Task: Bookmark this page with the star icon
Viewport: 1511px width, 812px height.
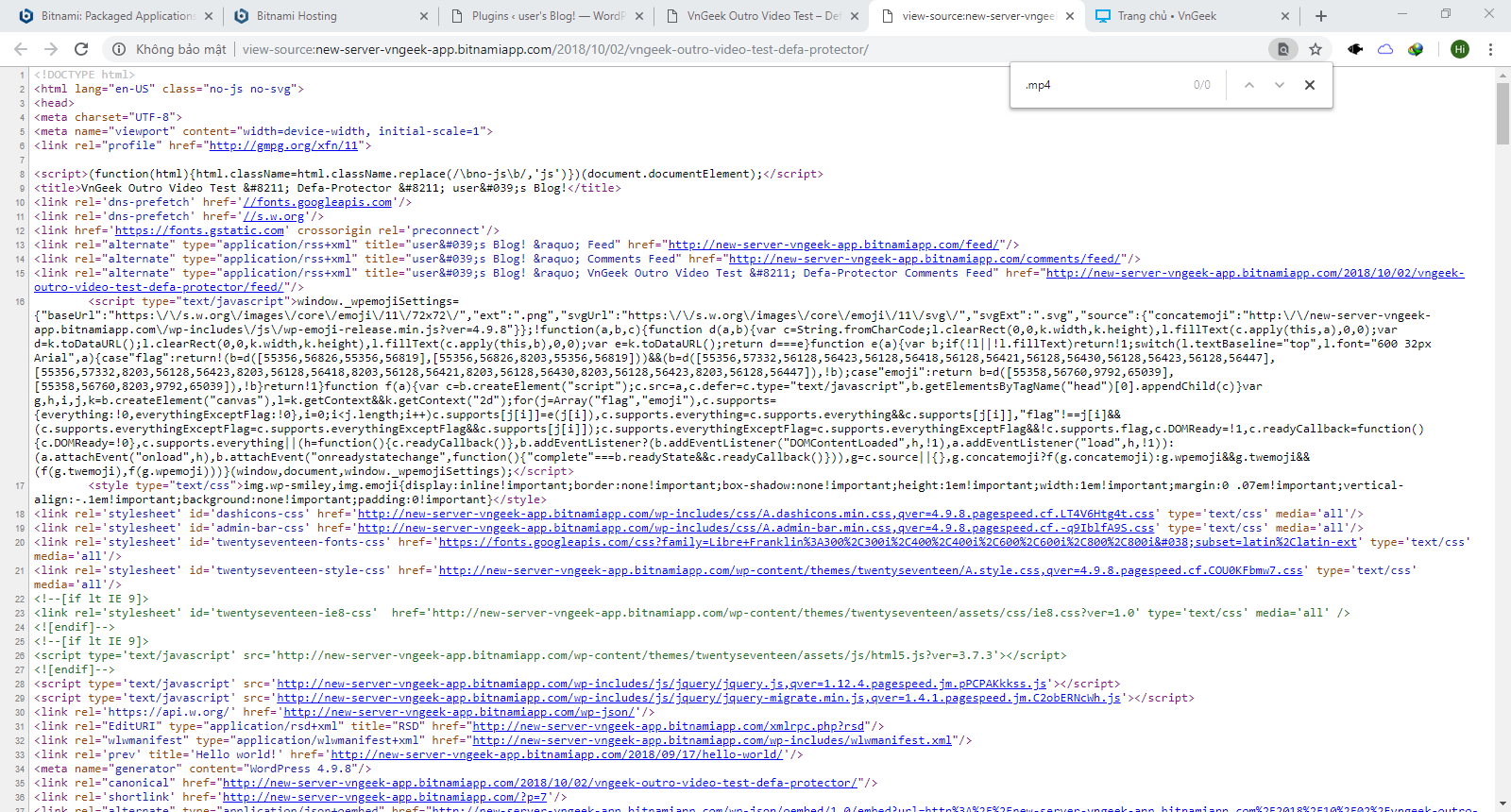Action: 1316,49
